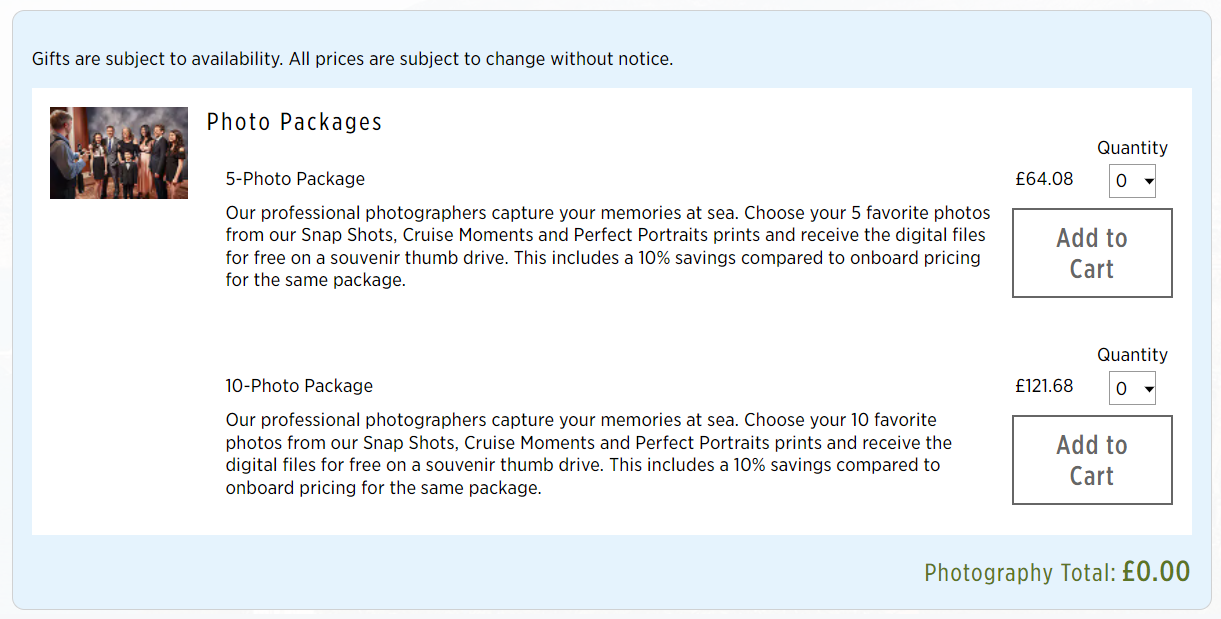Open the 10-Photo Package quantity dropdown

1132,388
